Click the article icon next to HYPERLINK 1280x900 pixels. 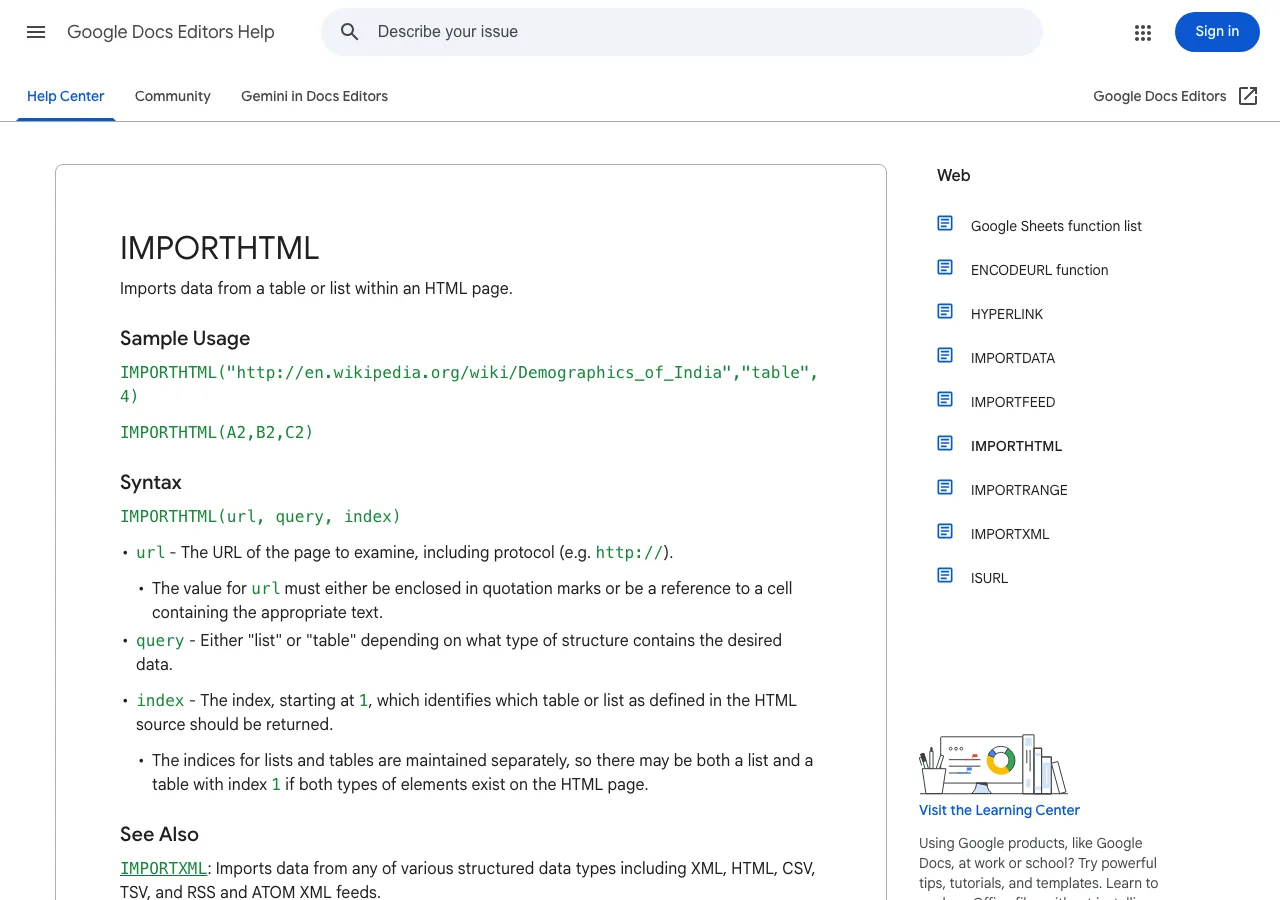pyautogui.click(x=945, y=311)
